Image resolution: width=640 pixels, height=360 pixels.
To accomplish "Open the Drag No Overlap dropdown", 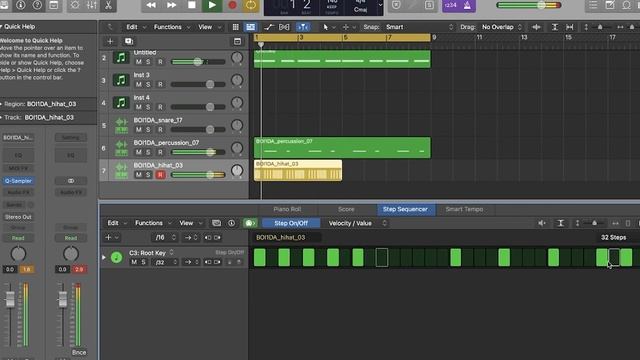I will tap(502, 27).
